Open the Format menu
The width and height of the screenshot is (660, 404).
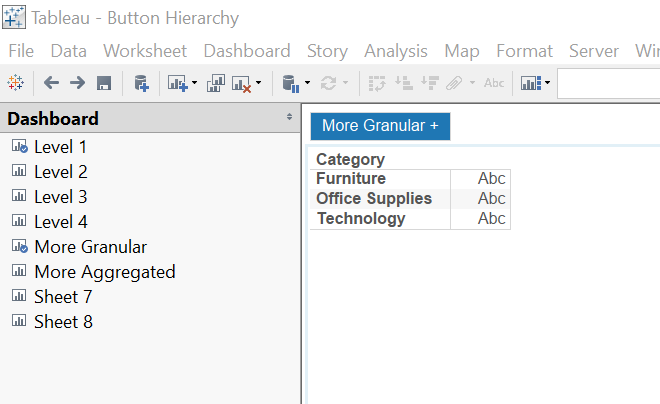524,51
